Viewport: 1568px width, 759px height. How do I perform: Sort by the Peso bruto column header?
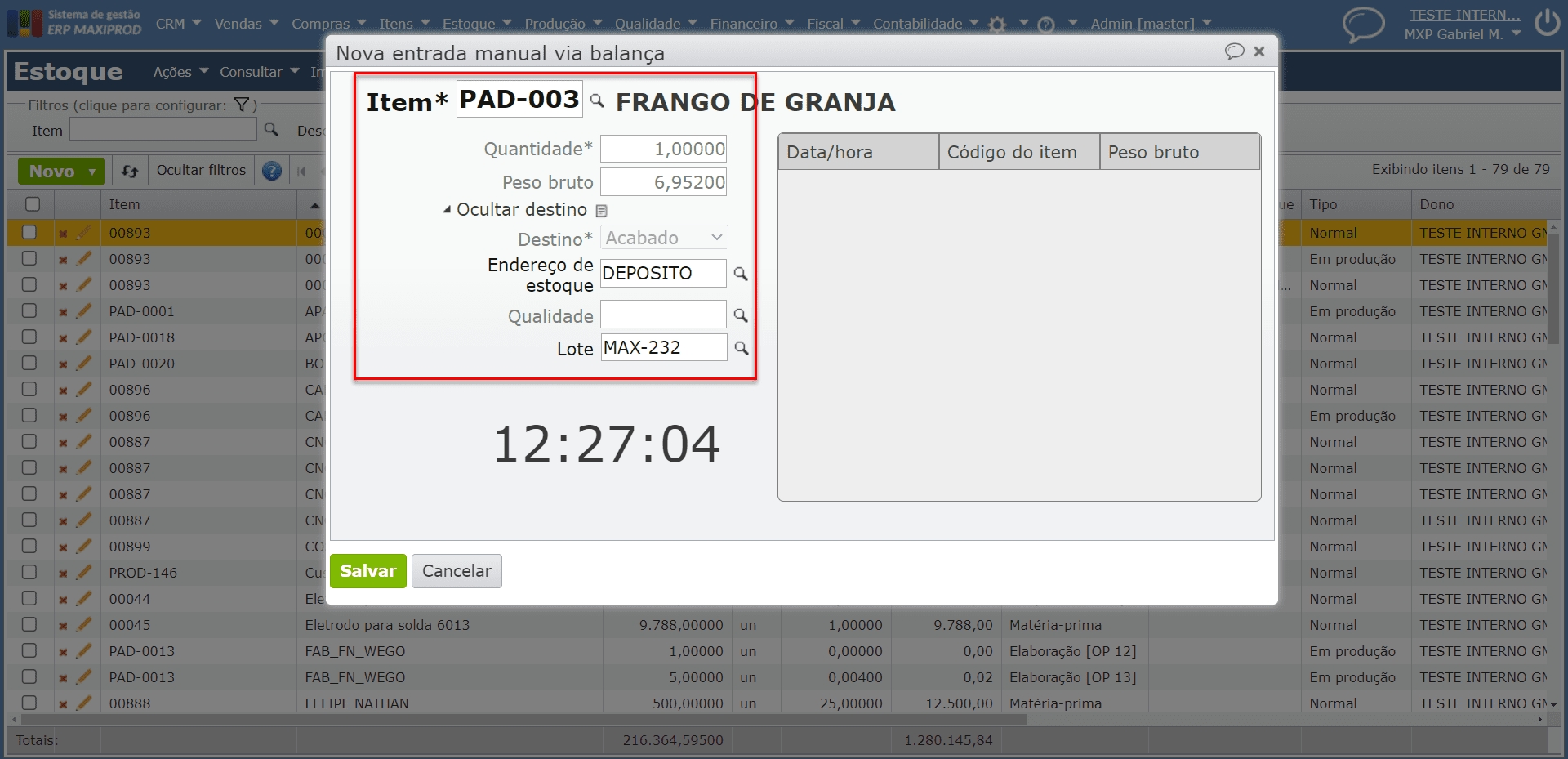(x=1179, y=152)
